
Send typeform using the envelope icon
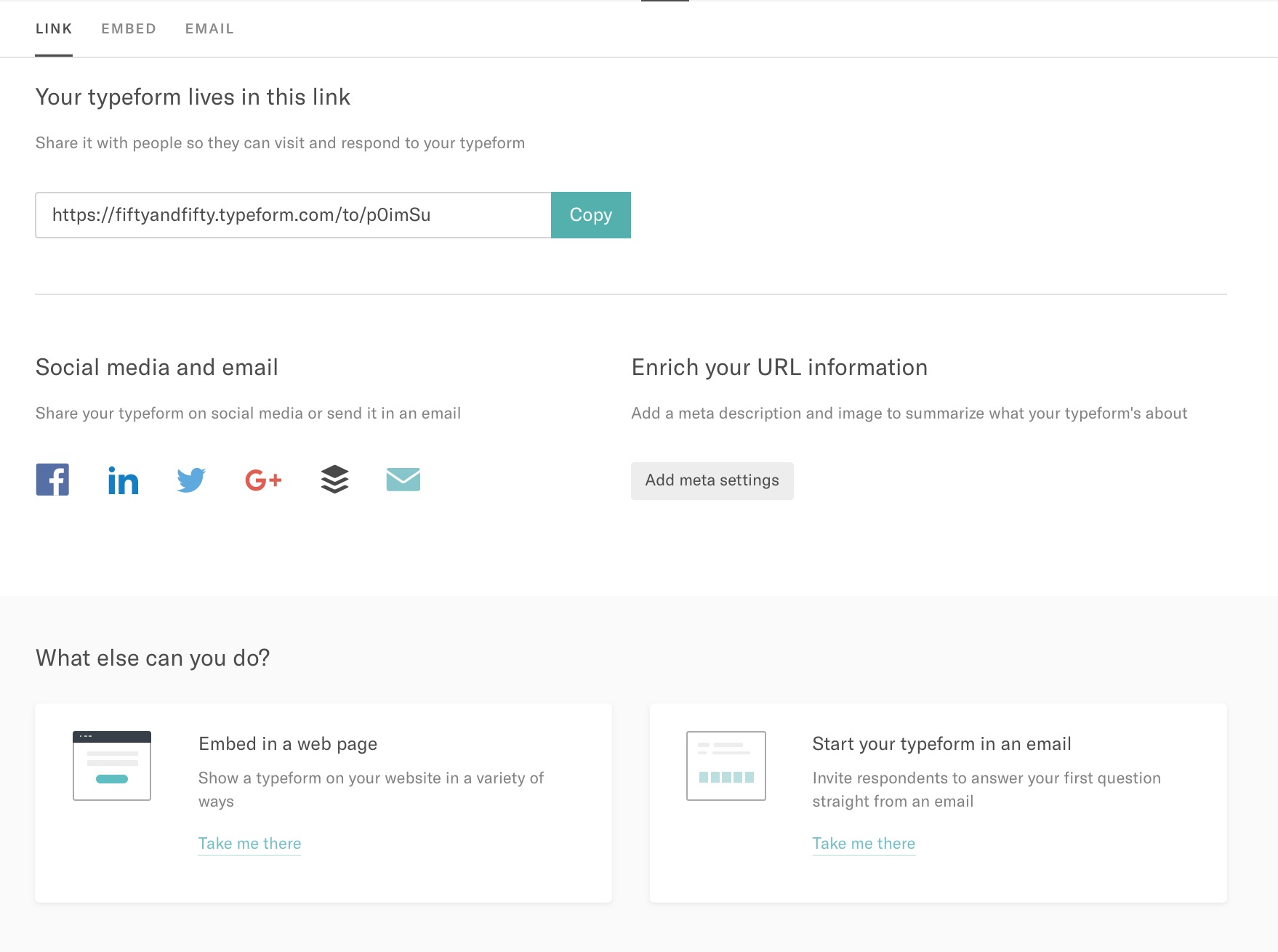pyautogui.click(x=403, y=480)
